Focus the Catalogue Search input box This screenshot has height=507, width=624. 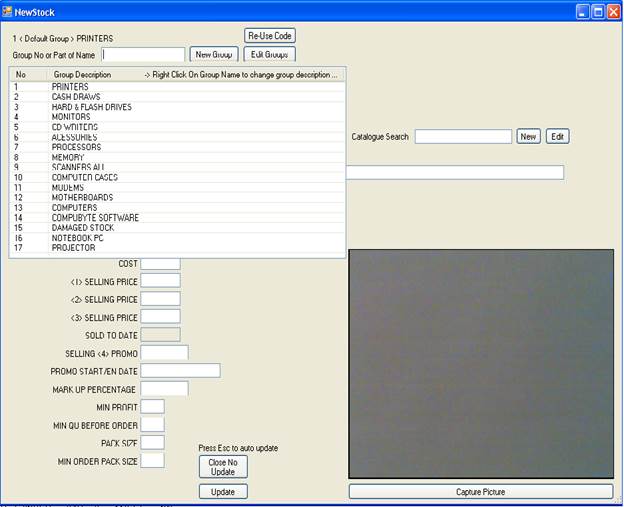(463, 136)
